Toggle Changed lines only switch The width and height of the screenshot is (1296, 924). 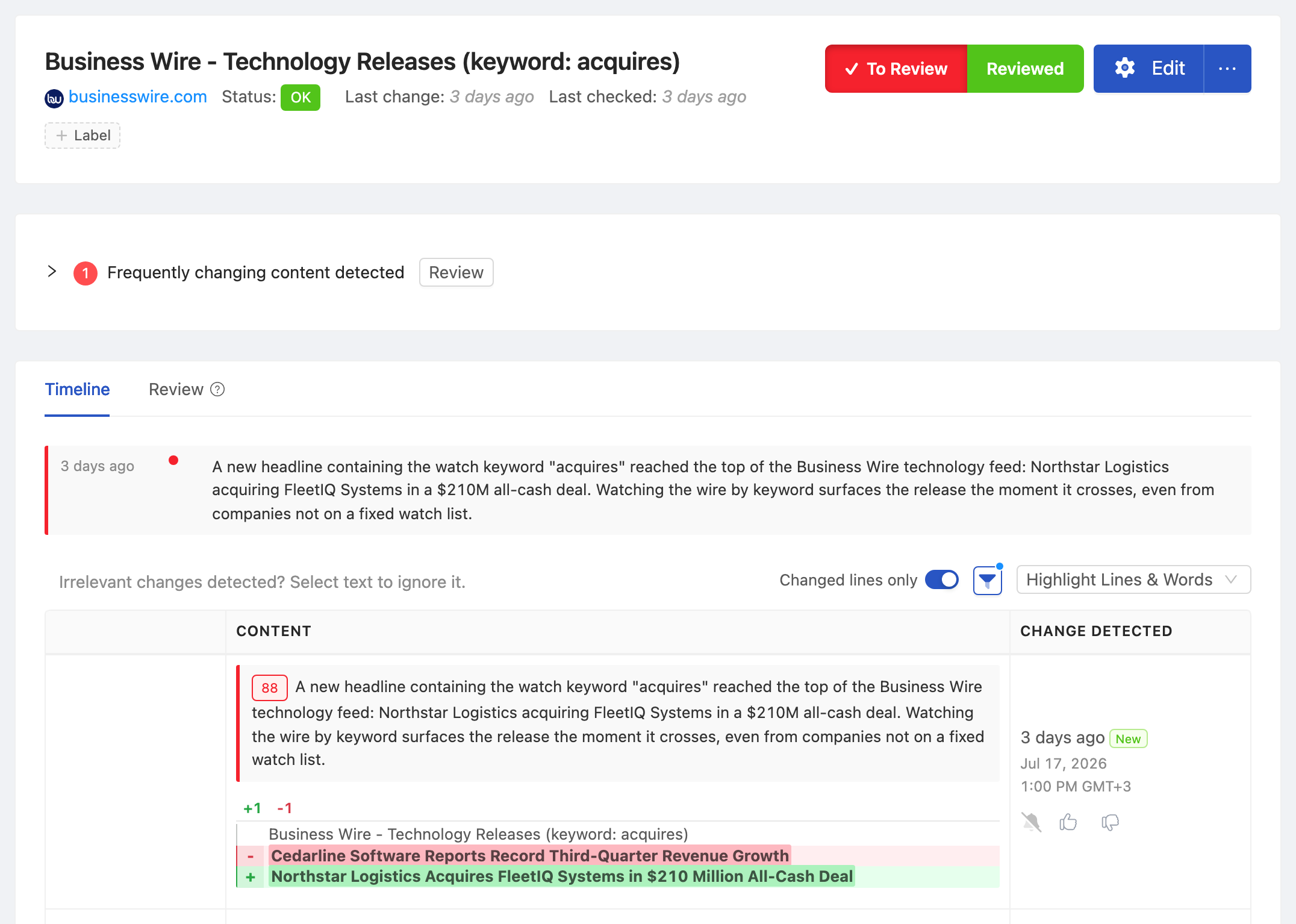click(942, 580)
